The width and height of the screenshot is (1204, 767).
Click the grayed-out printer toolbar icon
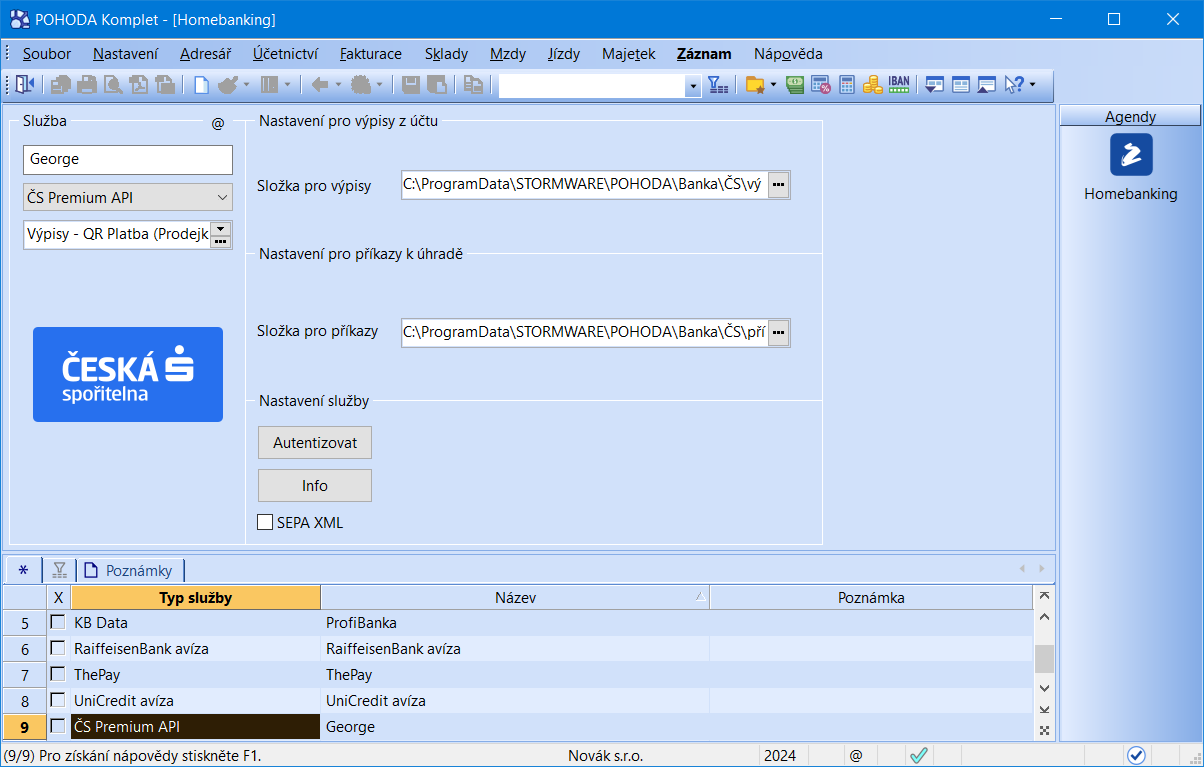87,86
